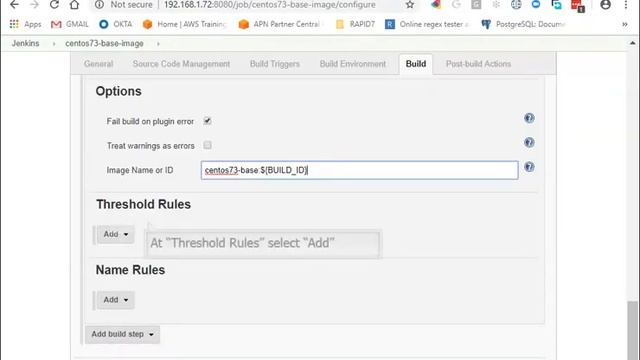This screenshot has height=360, width=640.
Task: Open the PostgreSQL Documentation bookmark
Action: (523, 24)
